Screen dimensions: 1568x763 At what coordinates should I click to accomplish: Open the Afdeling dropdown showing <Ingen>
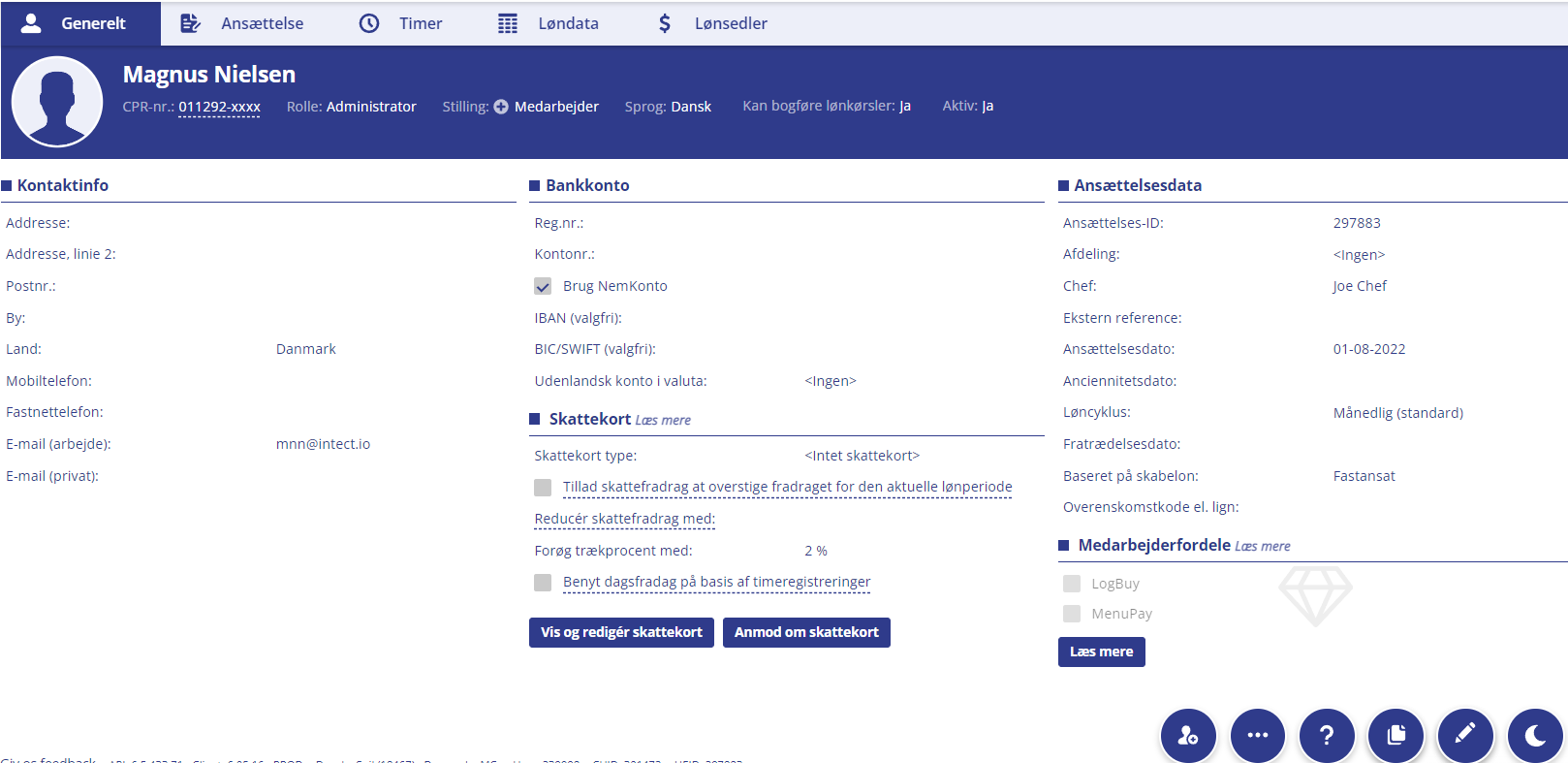tap(1359, 255)
